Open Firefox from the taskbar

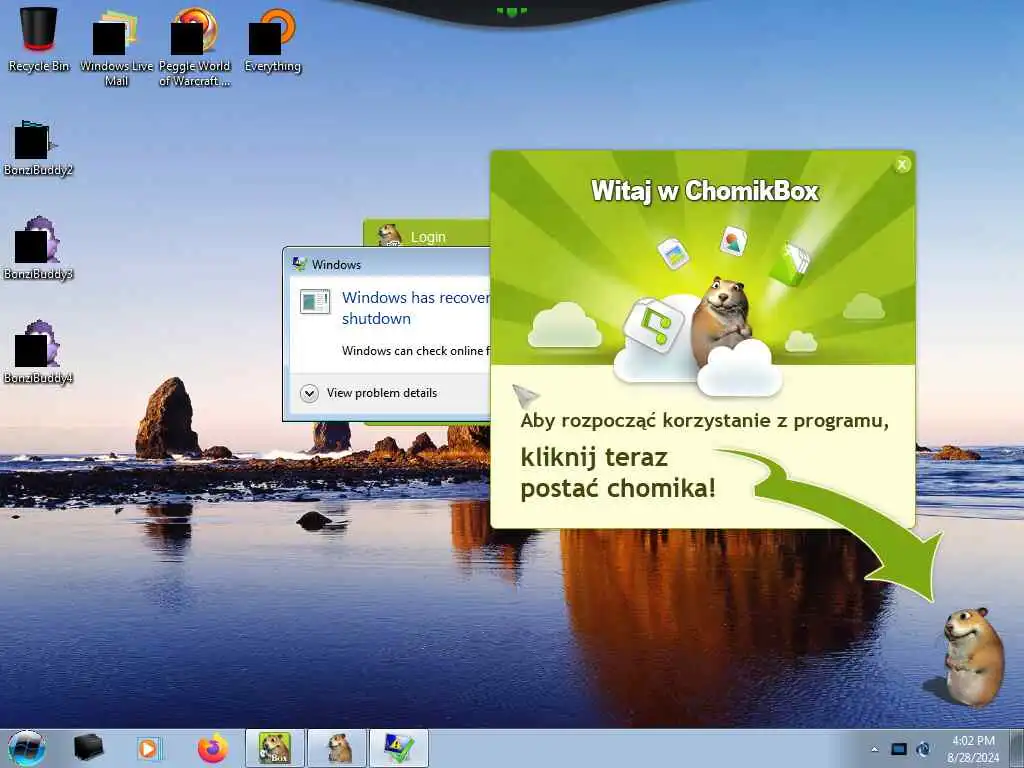click(x=213, y=748)
